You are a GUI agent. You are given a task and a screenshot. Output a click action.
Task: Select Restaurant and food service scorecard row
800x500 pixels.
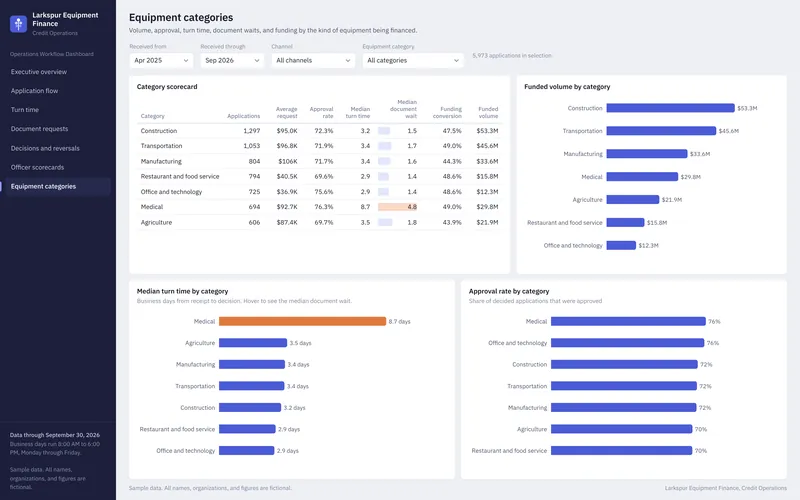pos(319,177)
